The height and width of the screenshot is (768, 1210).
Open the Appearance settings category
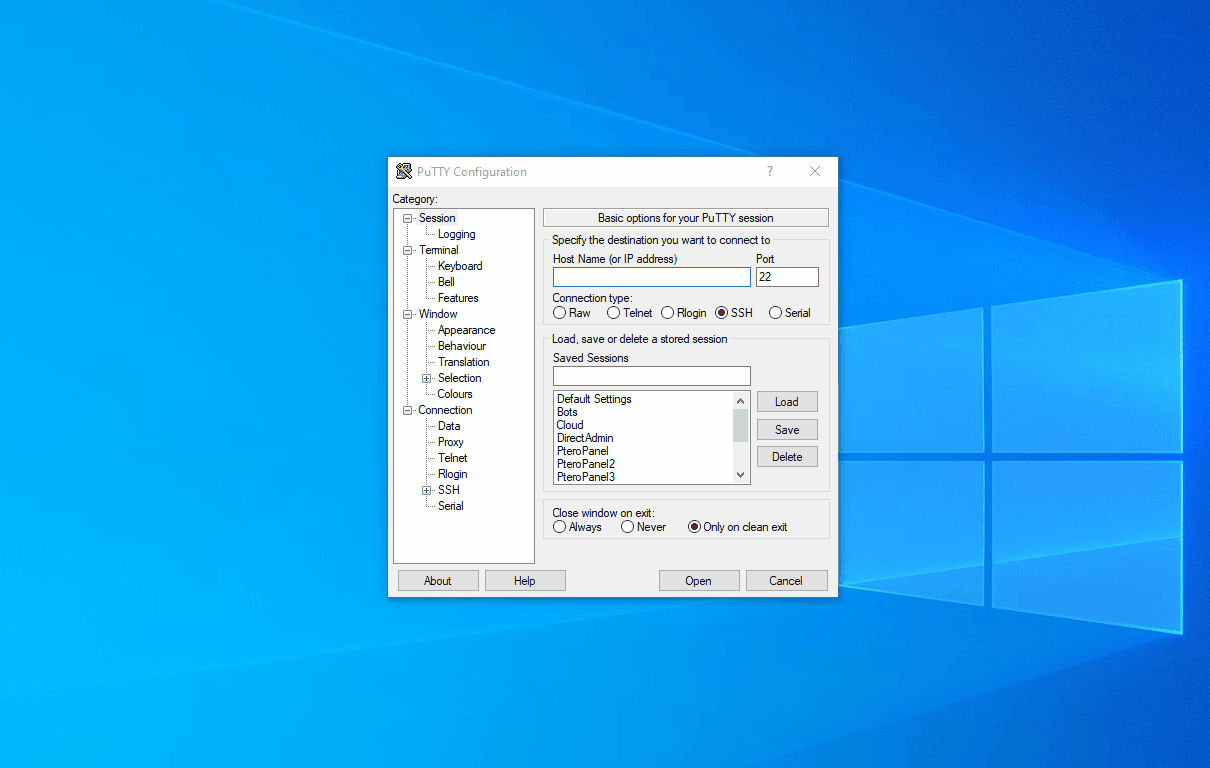coord(466,330)
